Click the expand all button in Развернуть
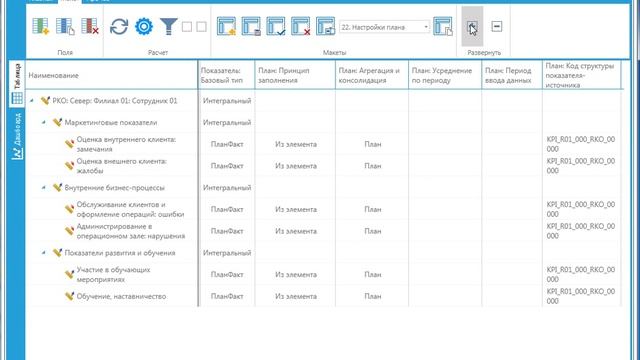This screenshot has height=360, width=640. [472, 27]
